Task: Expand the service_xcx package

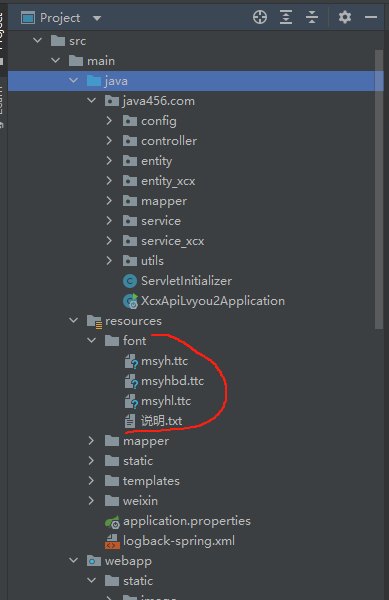Action: (109, 240)
